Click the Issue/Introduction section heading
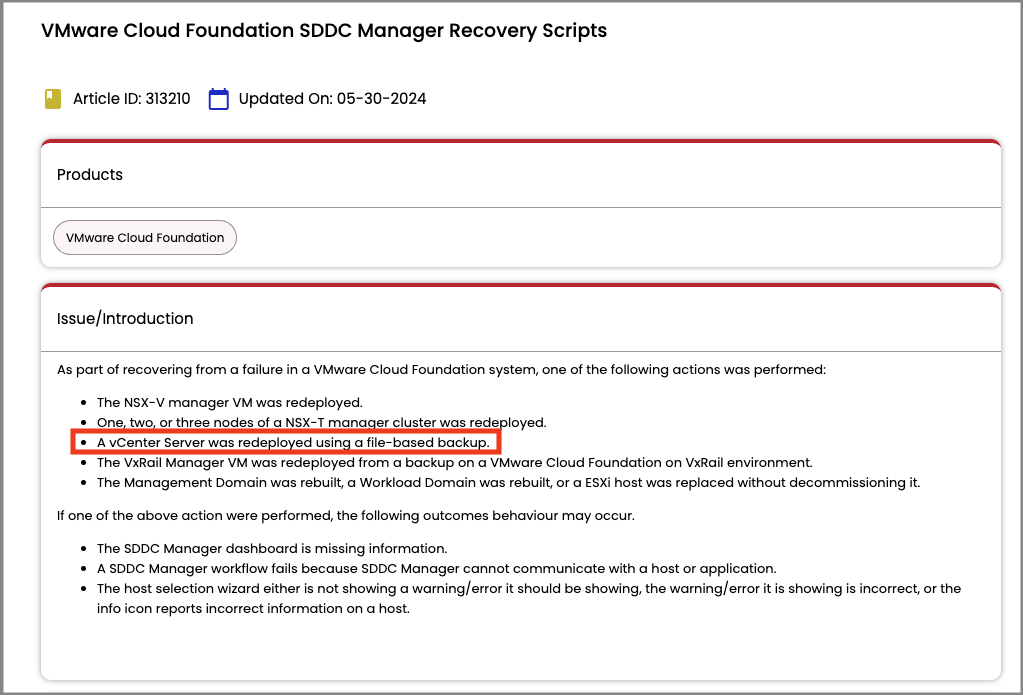Viewport: 1023px width, 695px height. tap(125, 318)
